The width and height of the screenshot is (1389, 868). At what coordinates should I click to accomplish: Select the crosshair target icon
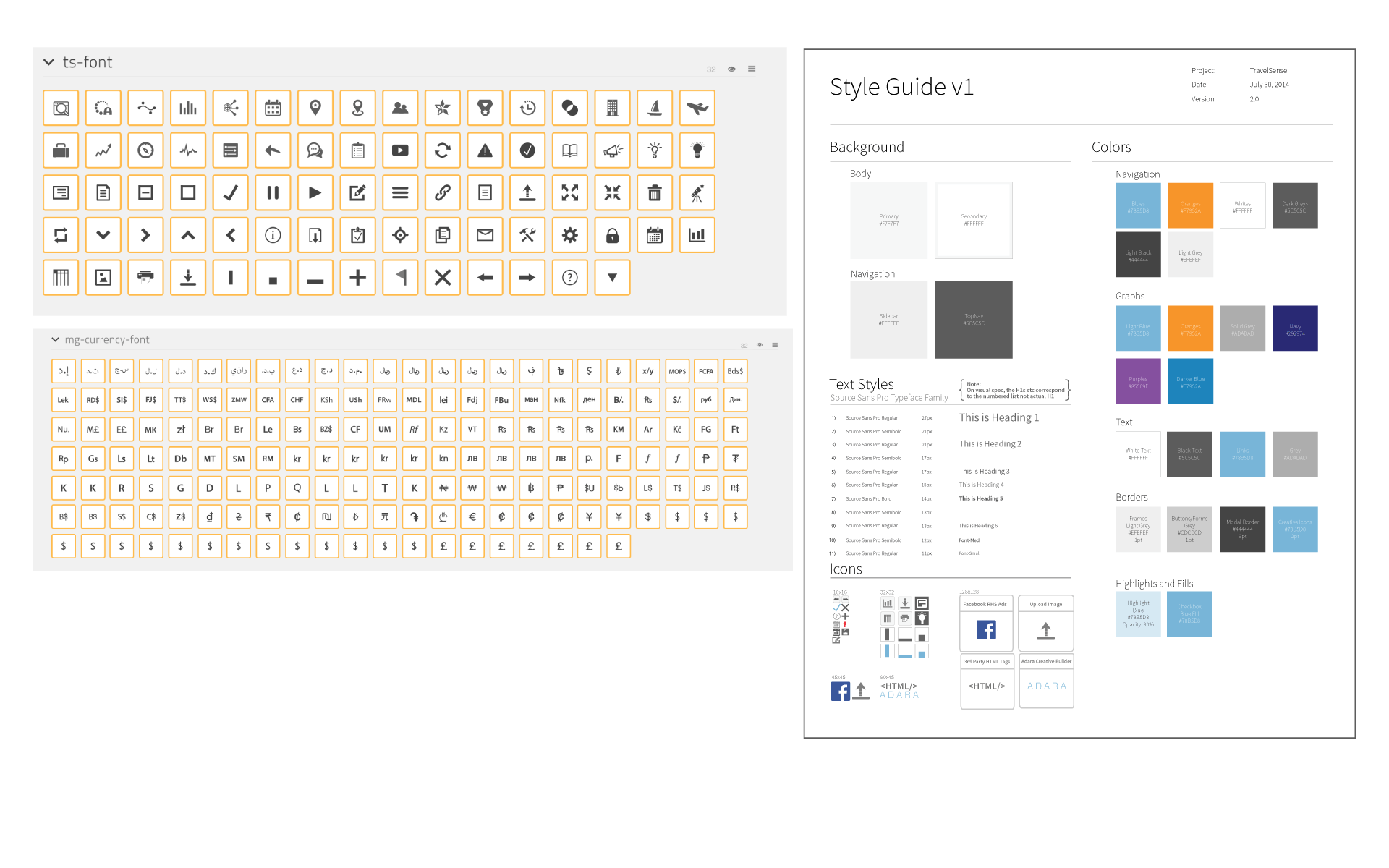coord(400,235)
